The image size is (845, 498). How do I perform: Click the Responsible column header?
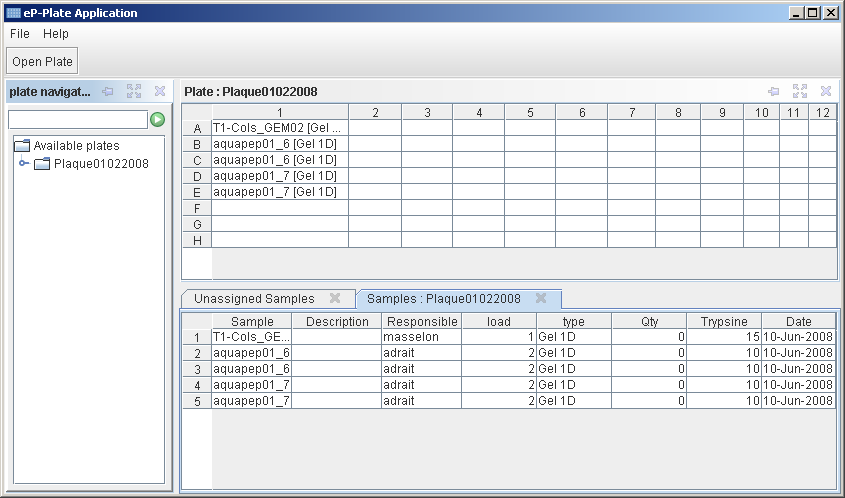pyautogui.click(x=421, y=322)
